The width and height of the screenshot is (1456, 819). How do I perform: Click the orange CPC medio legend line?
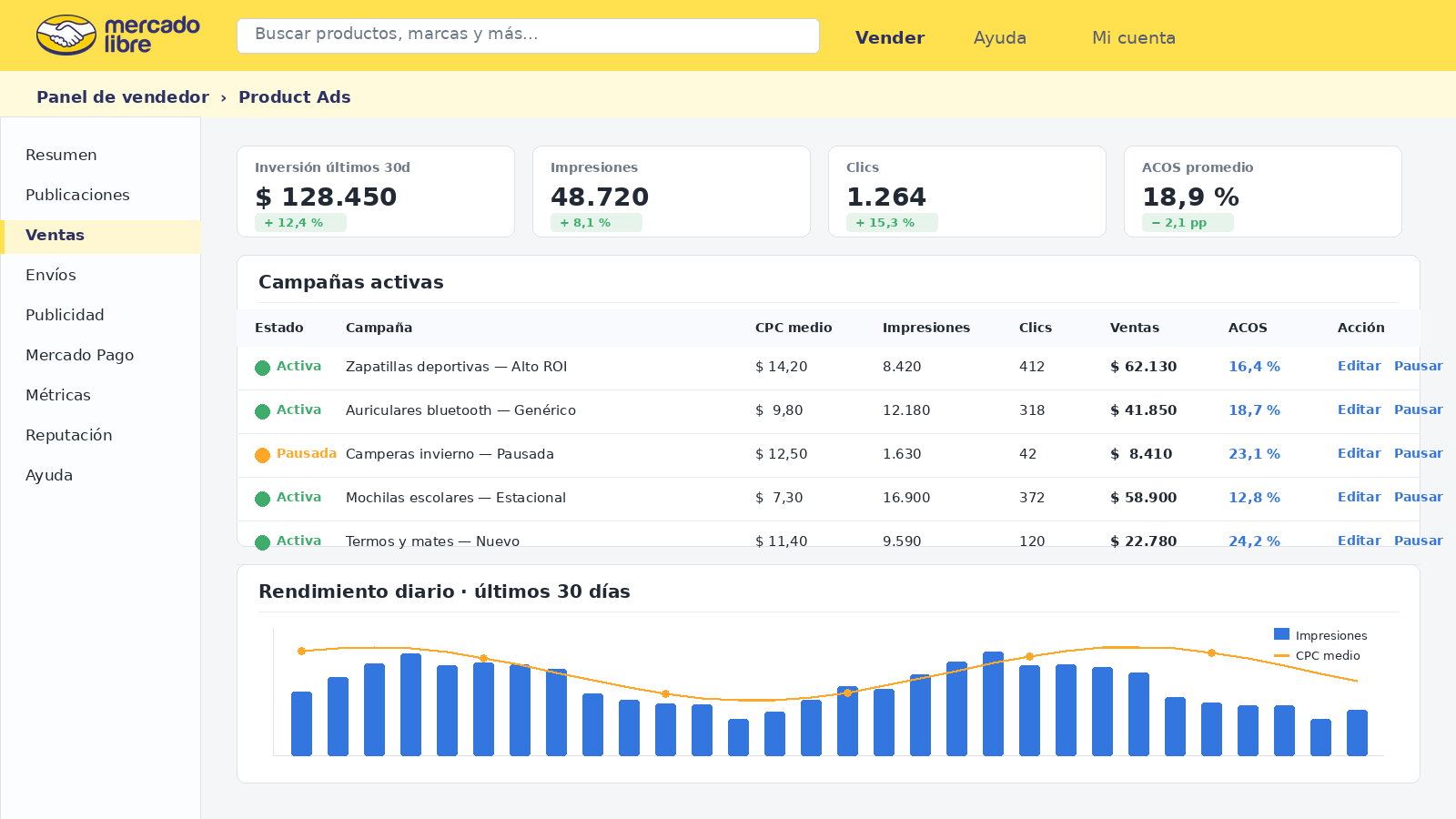(x=1281, y=655)
